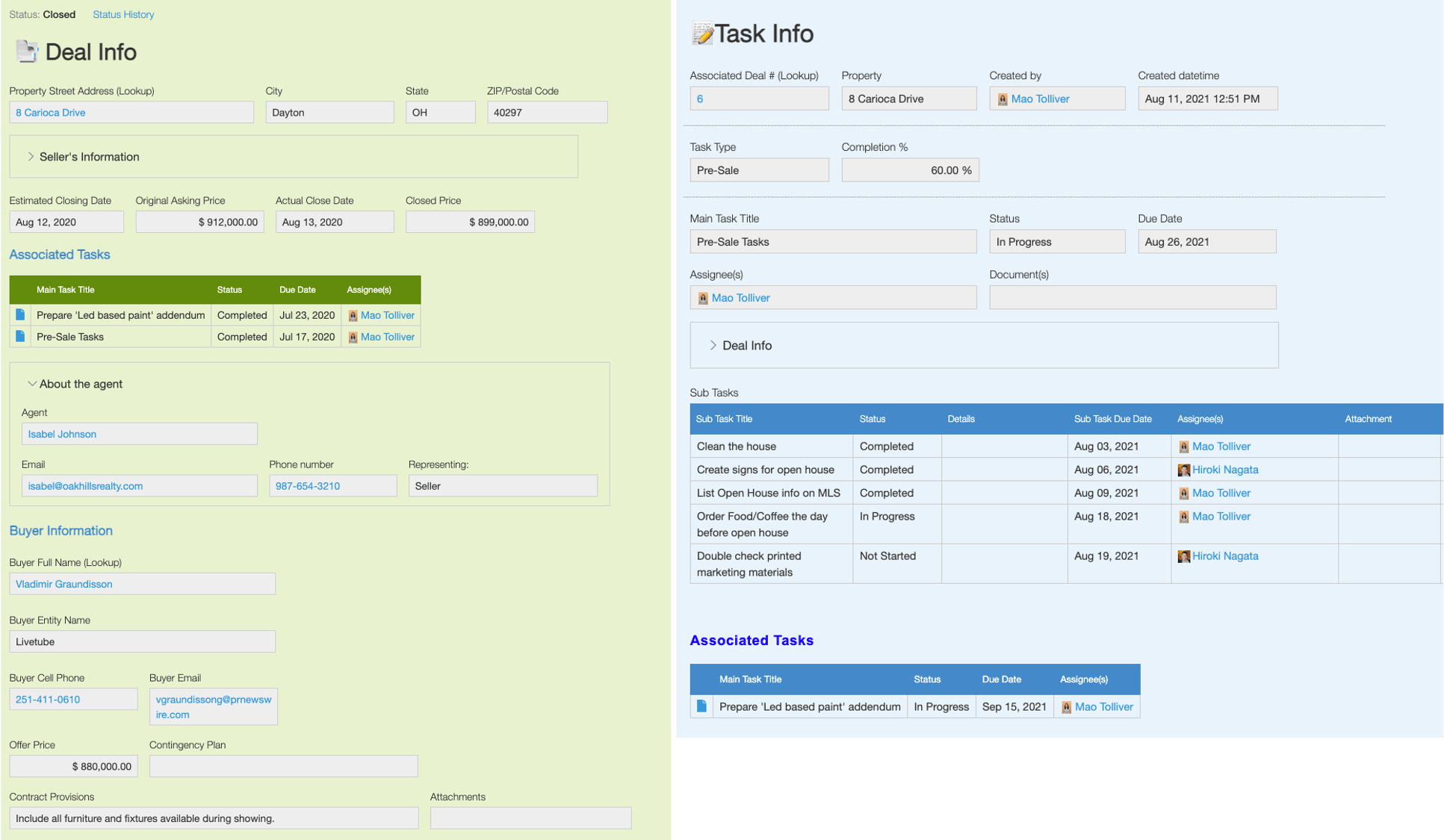This screenshot has width=1444, height=840.
Task: Open the 8 Carioca Drive property link
Action: (x=50, y=113)
